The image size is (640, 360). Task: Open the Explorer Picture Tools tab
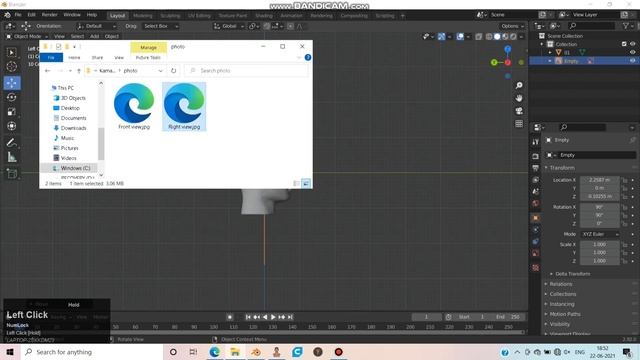(x=148, y=58)
